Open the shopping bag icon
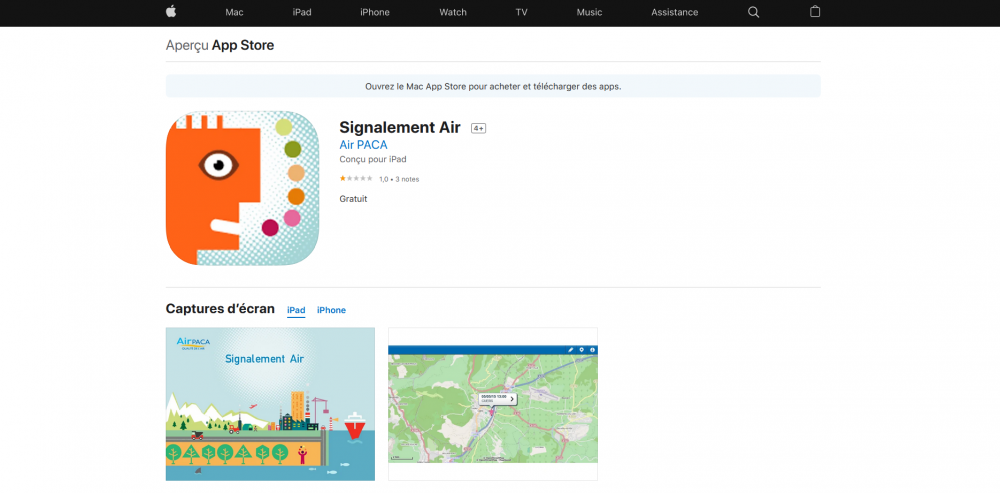Screen dimensions: 1000x493 (x=814, y=11)
